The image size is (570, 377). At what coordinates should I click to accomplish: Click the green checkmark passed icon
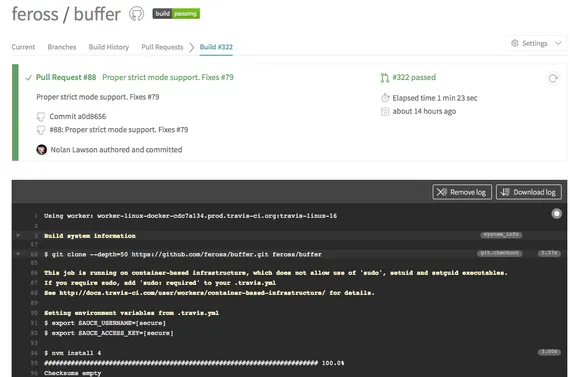[x=28, y=78]
